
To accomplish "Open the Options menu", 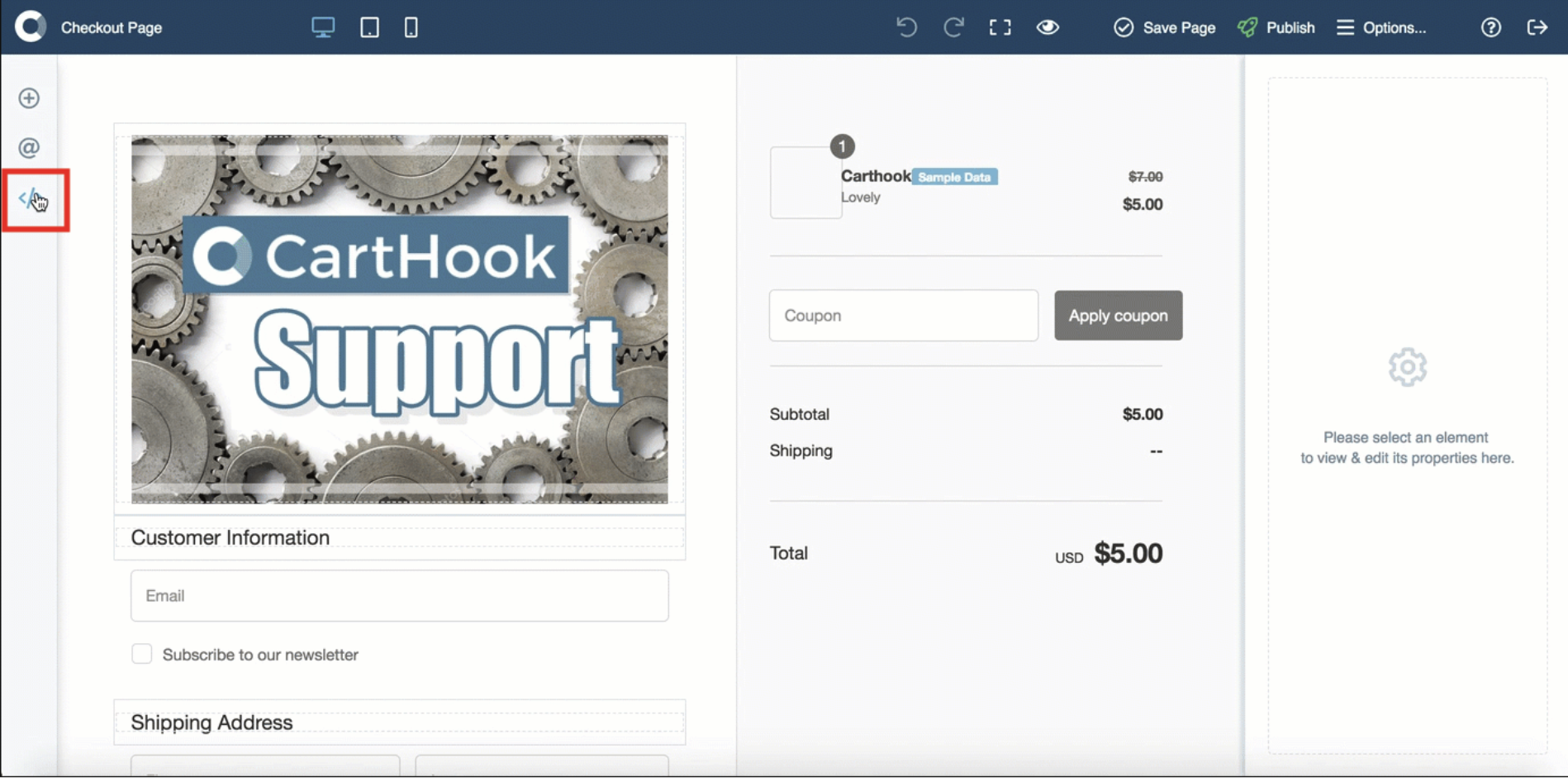I will pos(1381,27).
